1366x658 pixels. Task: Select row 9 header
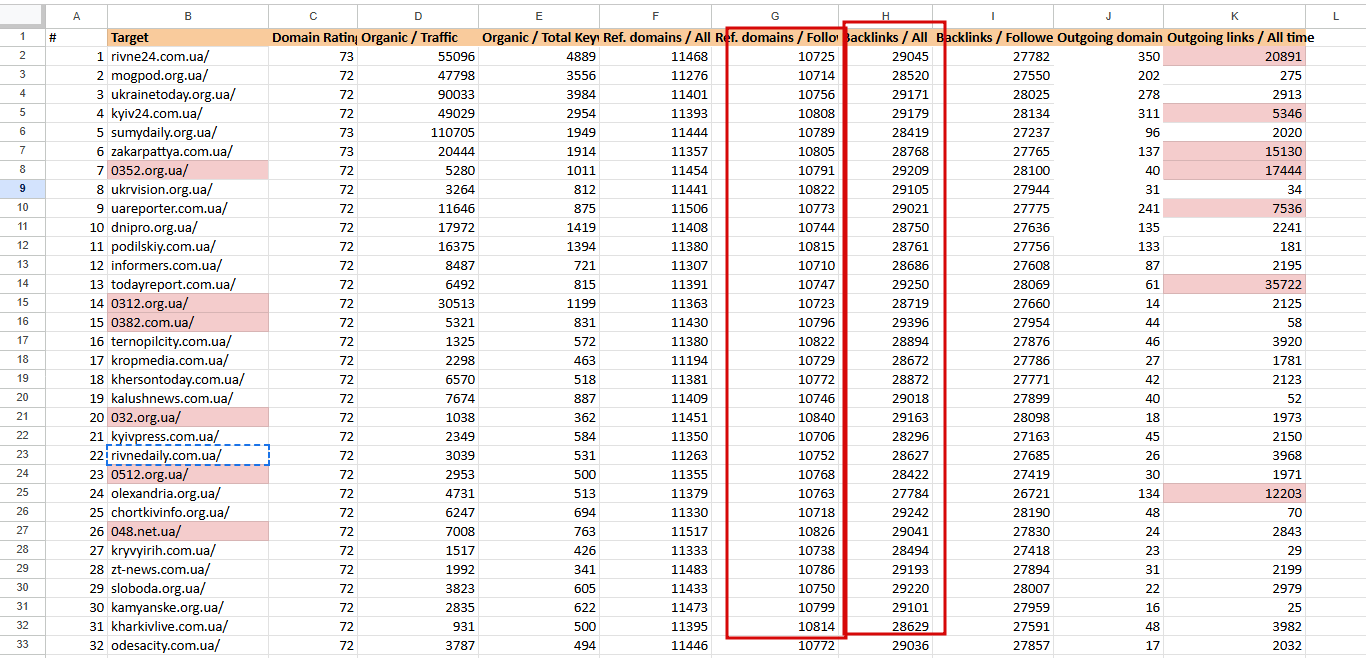[22, 189]
